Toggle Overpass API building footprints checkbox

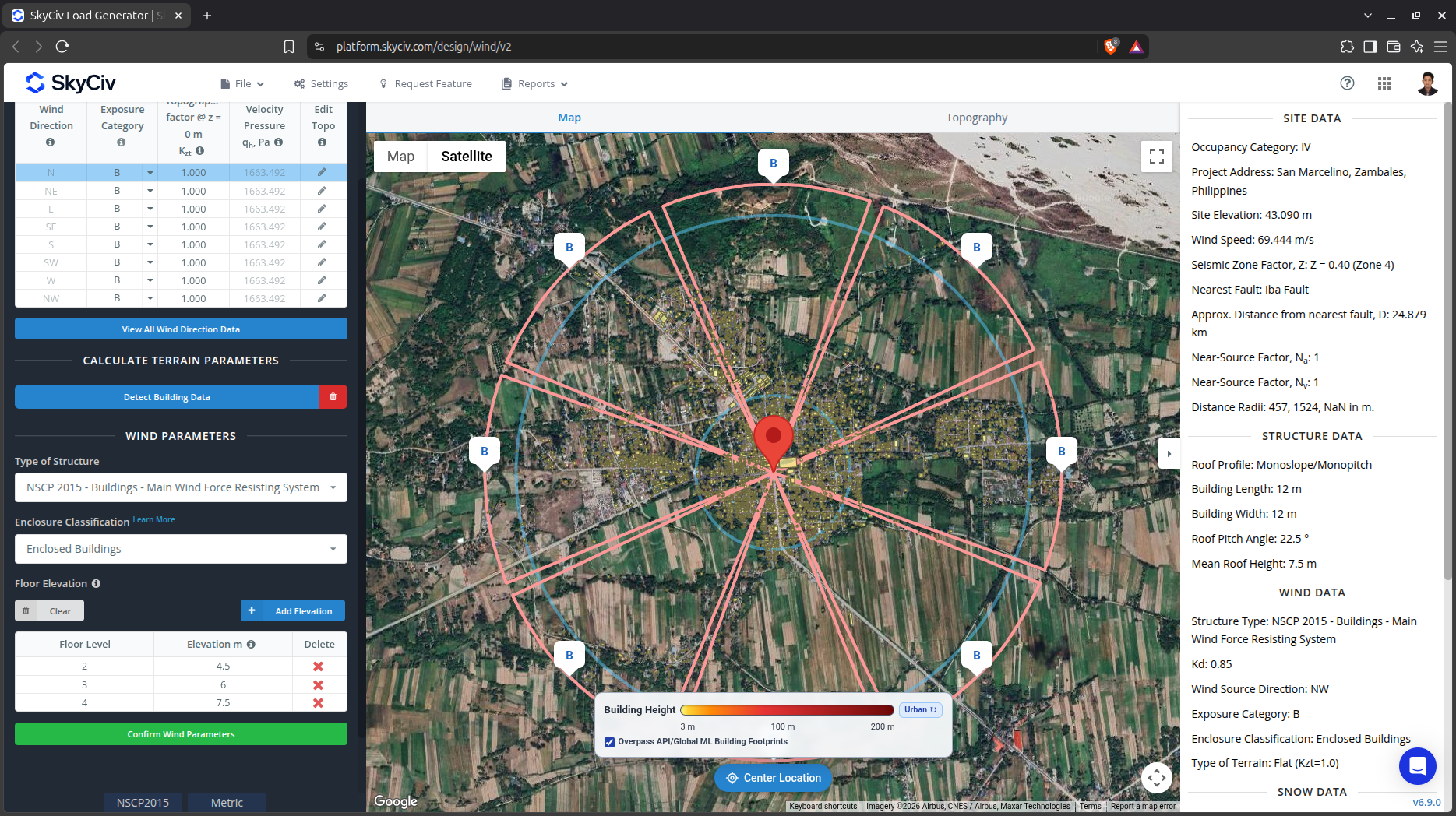[x=609, y=742]
